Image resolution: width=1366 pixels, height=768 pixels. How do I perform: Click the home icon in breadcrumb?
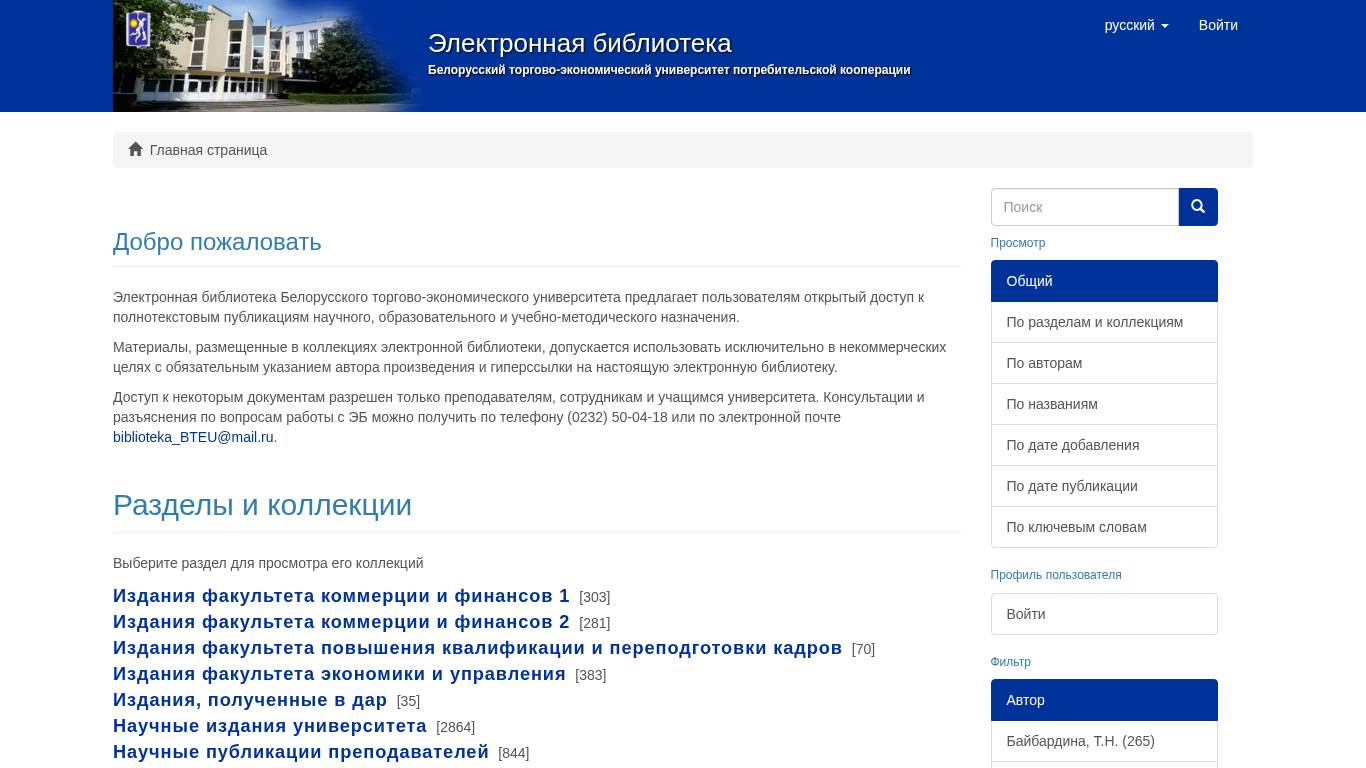coord(136,150)
